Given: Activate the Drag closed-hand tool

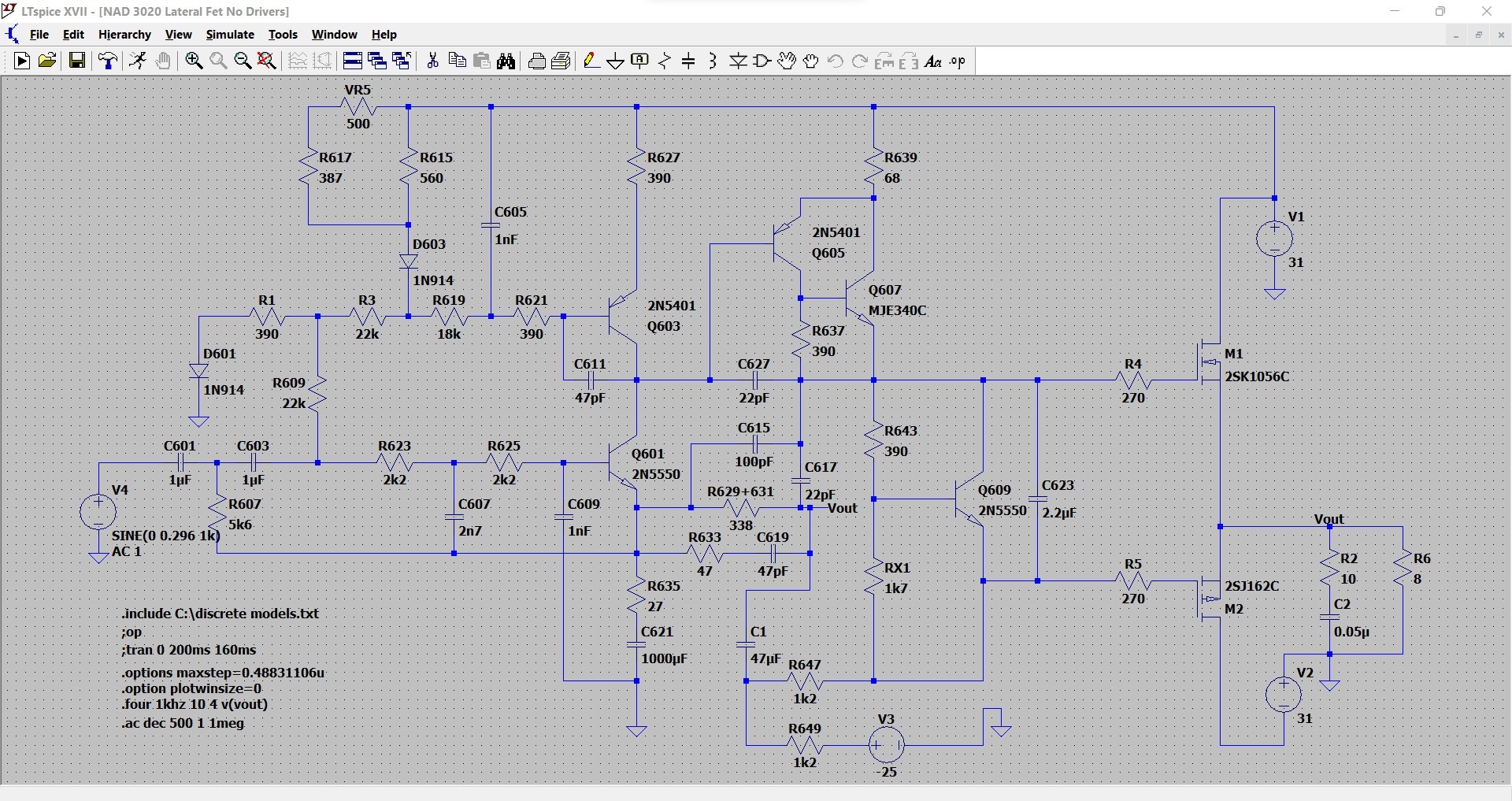Looking at the screenshot, I should (811, 61).
